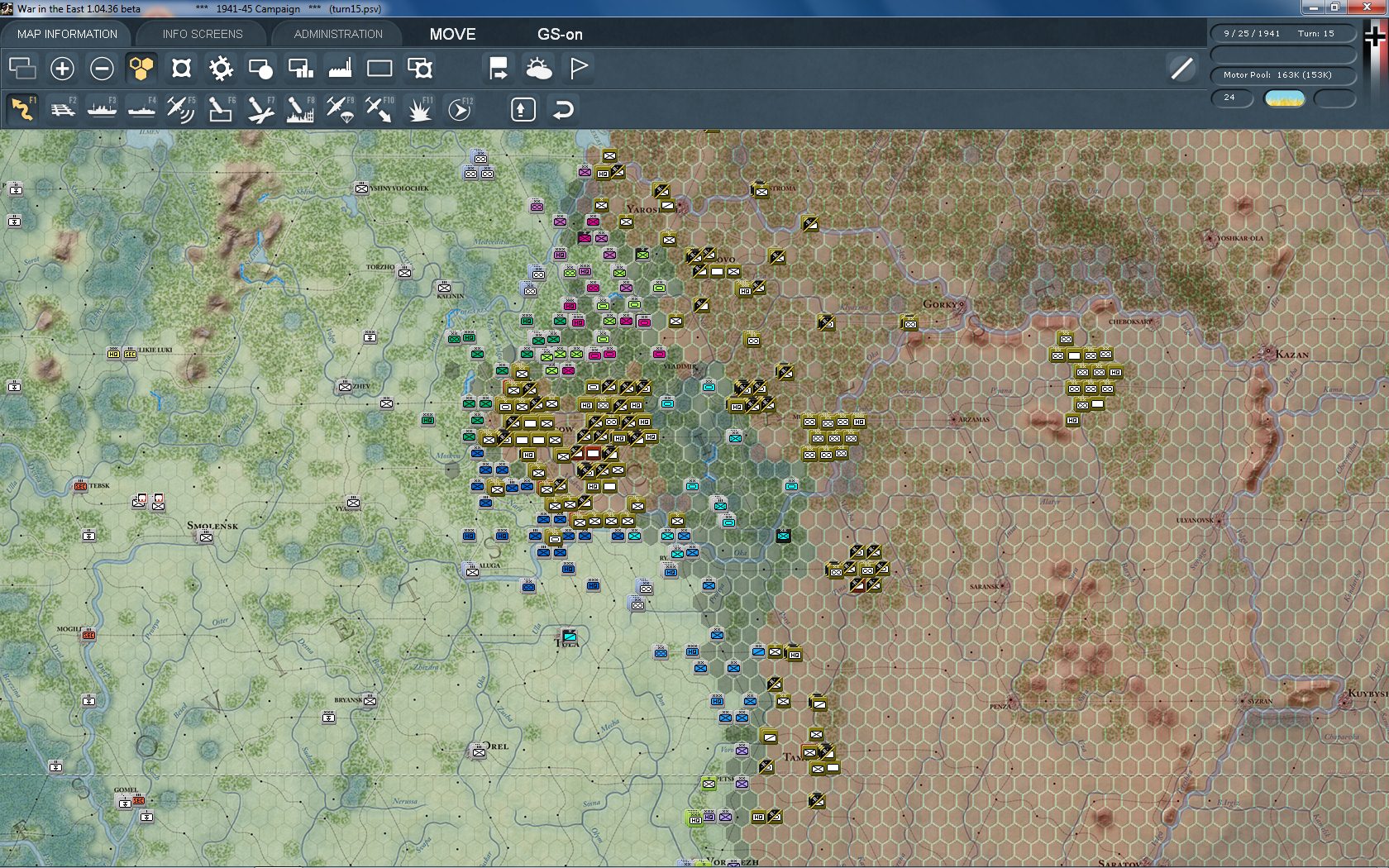Show weather with the sun-cloud icon
This screenshot has width=1389, height=868.
click(x=538, y=68)
